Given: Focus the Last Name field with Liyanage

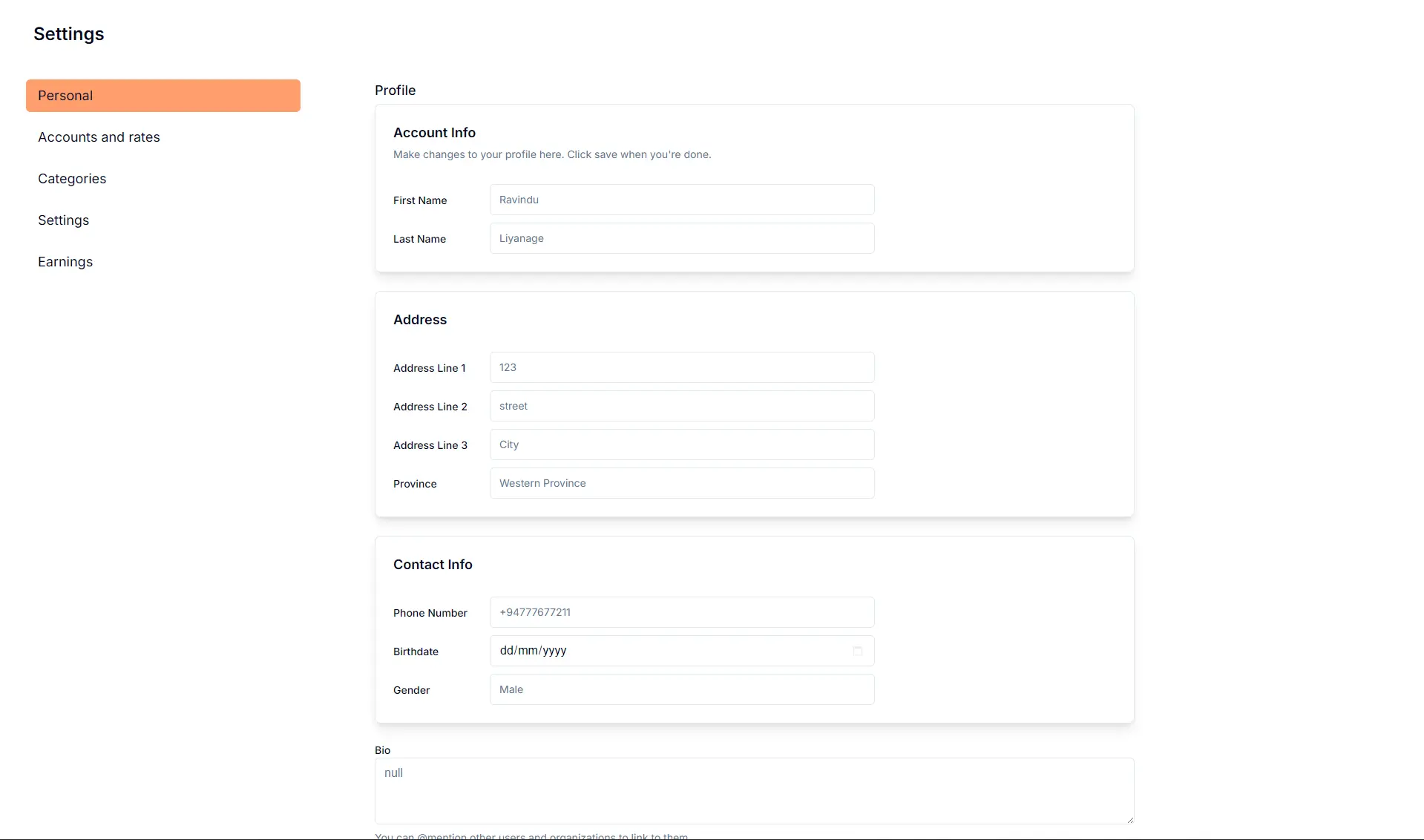Looking at the screenshot, I should 681,238.
